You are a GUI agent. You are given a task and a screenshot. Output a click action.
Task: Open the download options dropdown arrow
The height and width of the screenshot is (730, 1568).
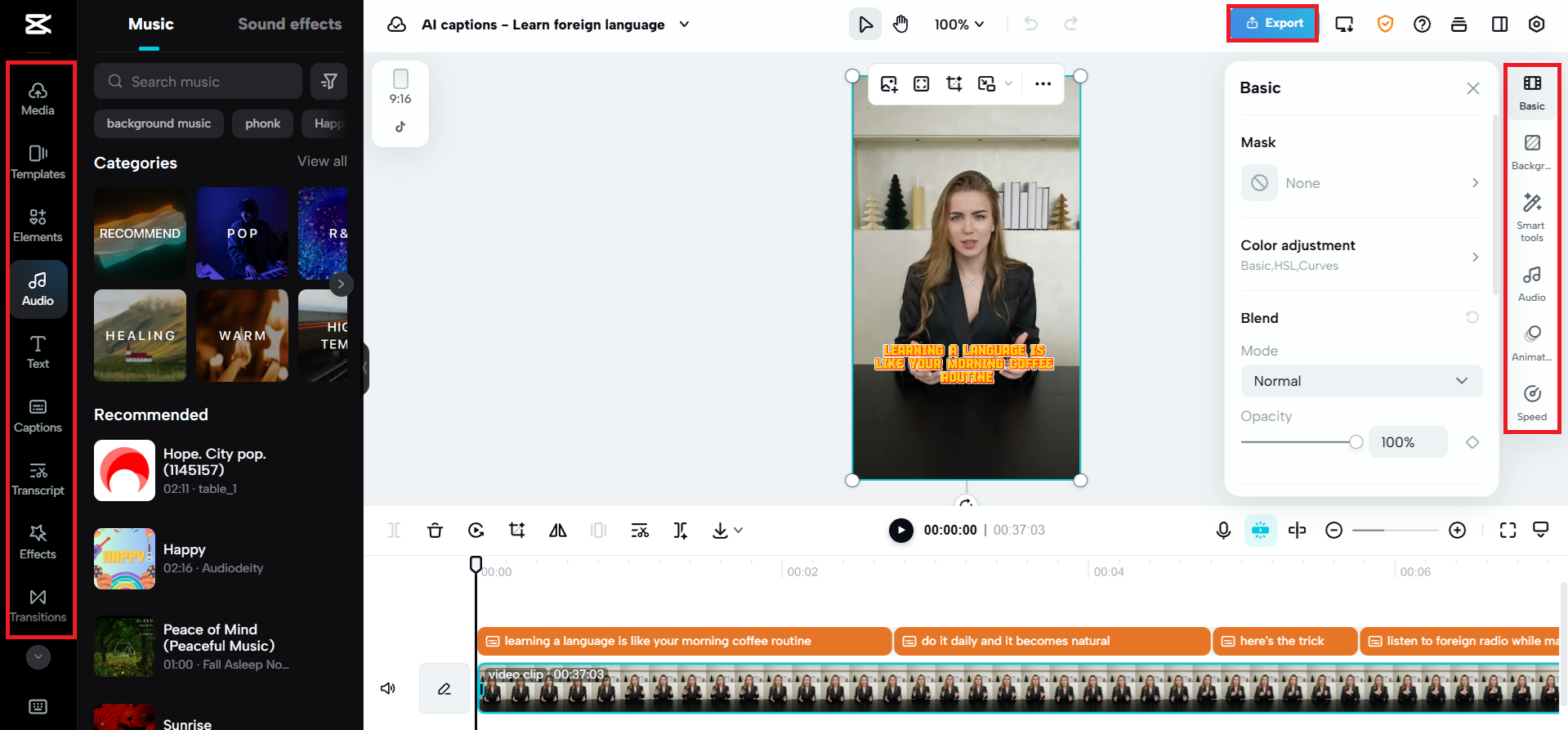(x=739, y=531)
